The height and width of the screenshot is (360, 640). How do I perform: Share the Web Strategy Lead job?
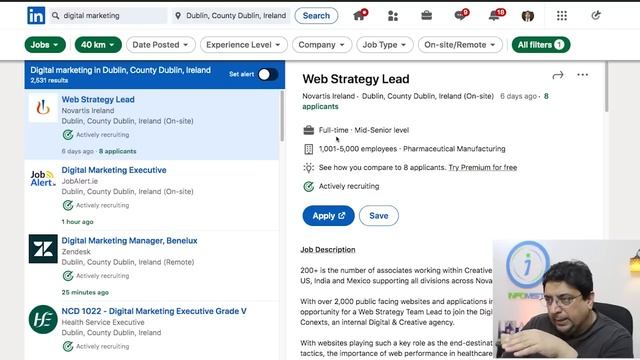click(558, 75)
